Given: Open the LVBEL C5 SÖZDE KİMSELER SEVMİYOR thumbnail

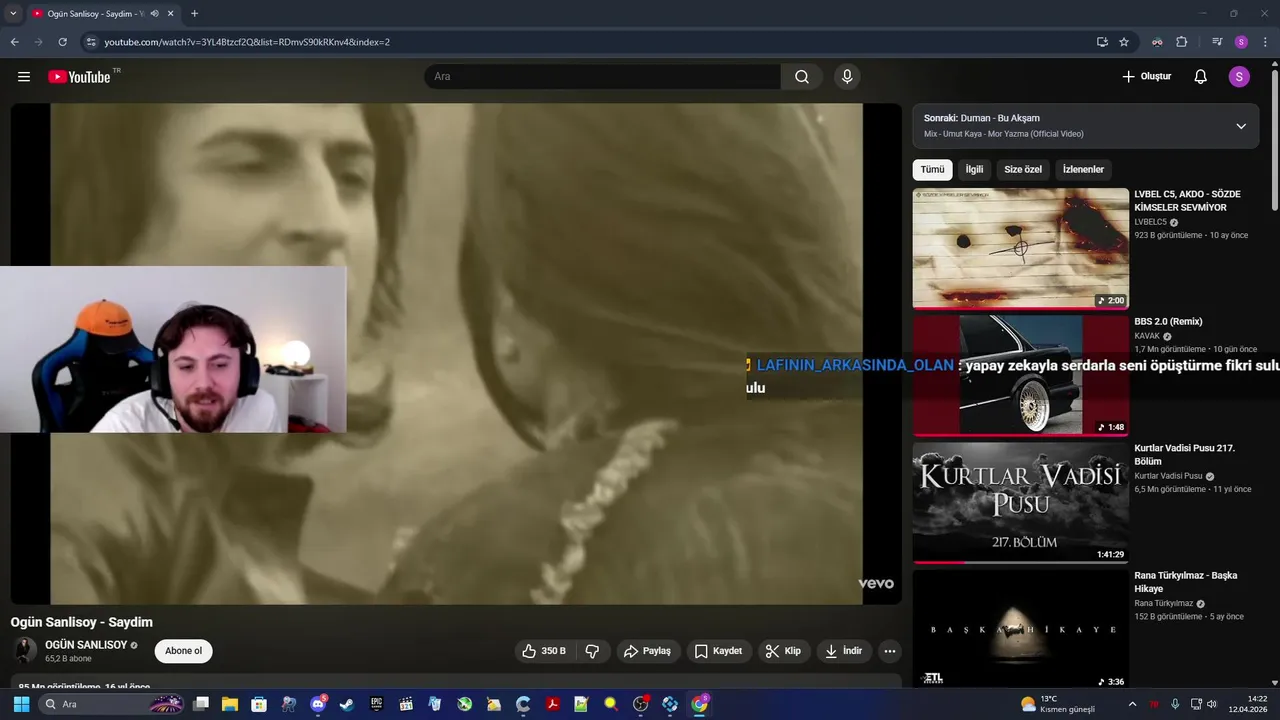Looking at the screenshot, I should (1020, 249).
